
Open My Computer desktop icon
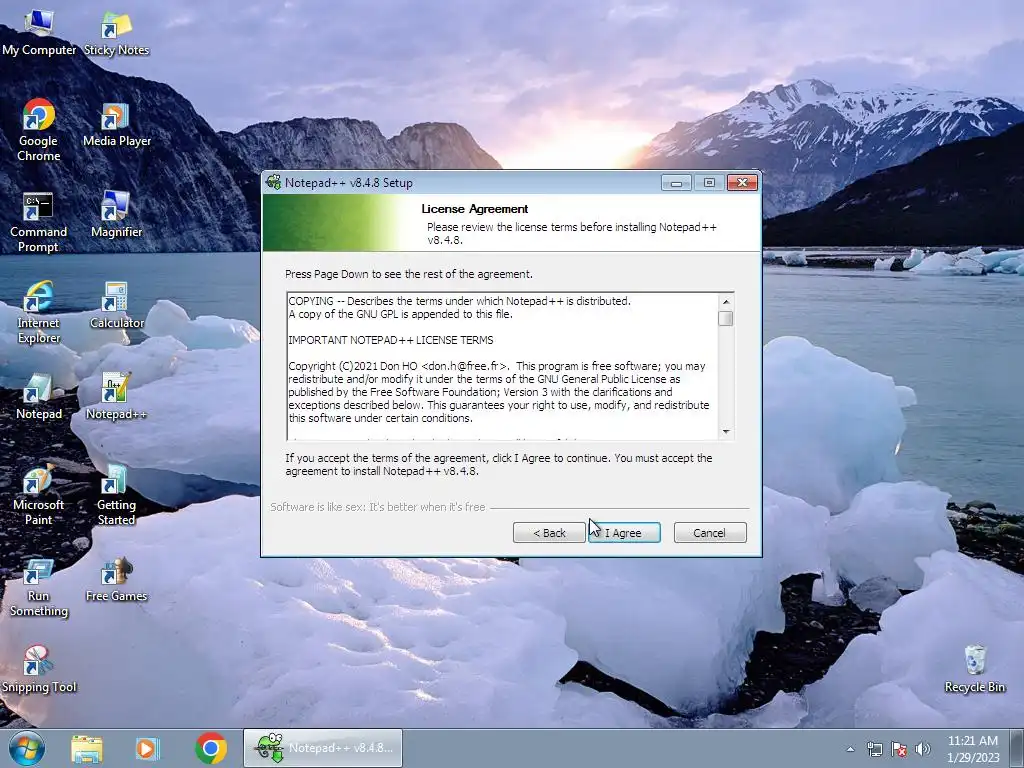39,33
